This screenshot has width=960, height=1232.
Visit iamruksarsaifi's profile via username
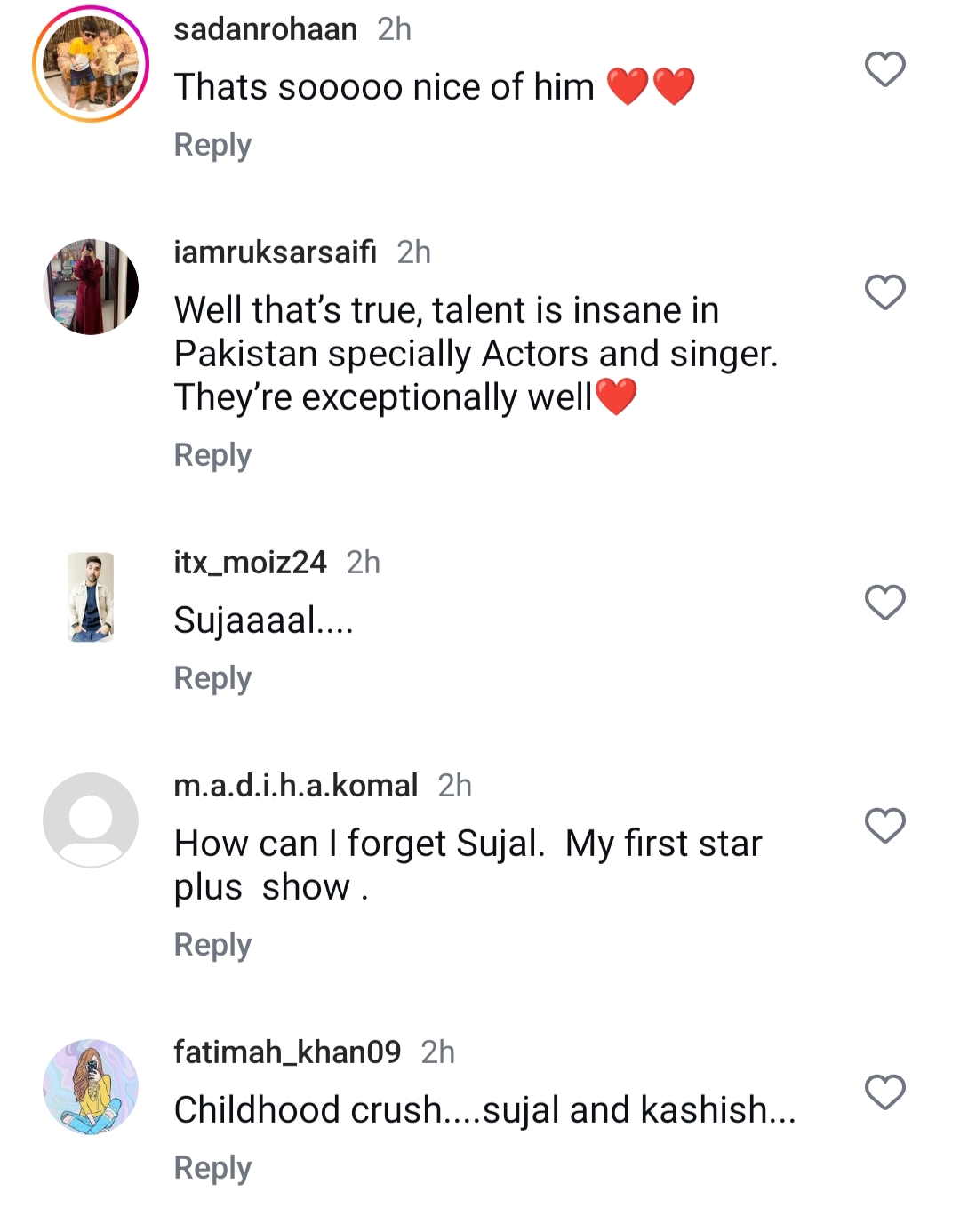[x=275, y=252]
